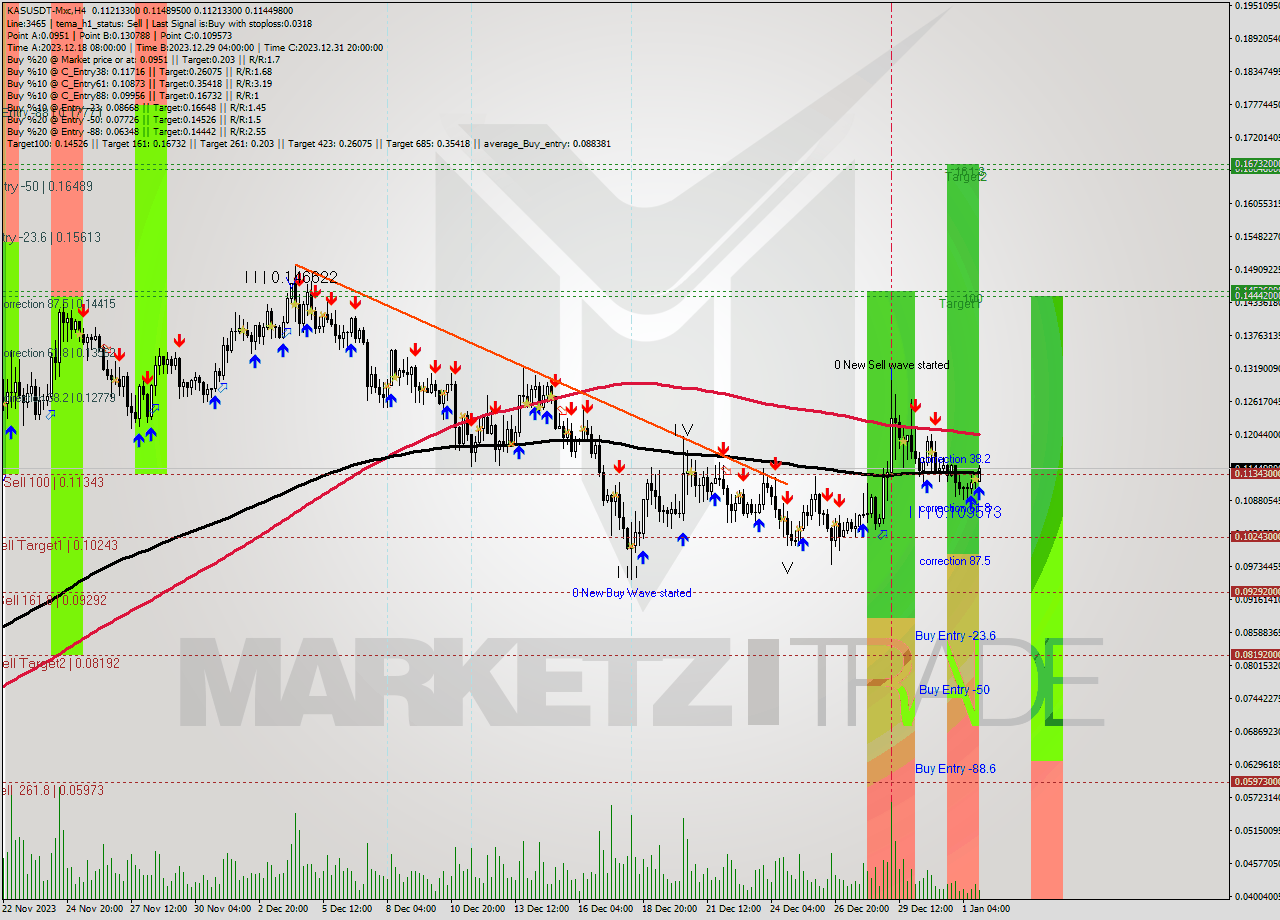This screenshot has width=1280, height=920.
Task: Click the '1 Jan 04:00' time label
Action: [x=985, y=909]
